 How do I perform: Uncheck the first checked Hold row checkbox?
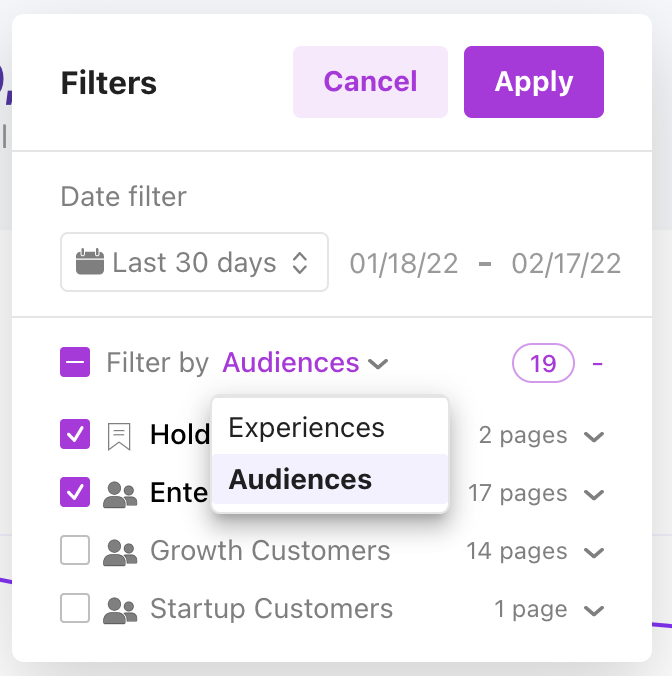tap(75, 435)
